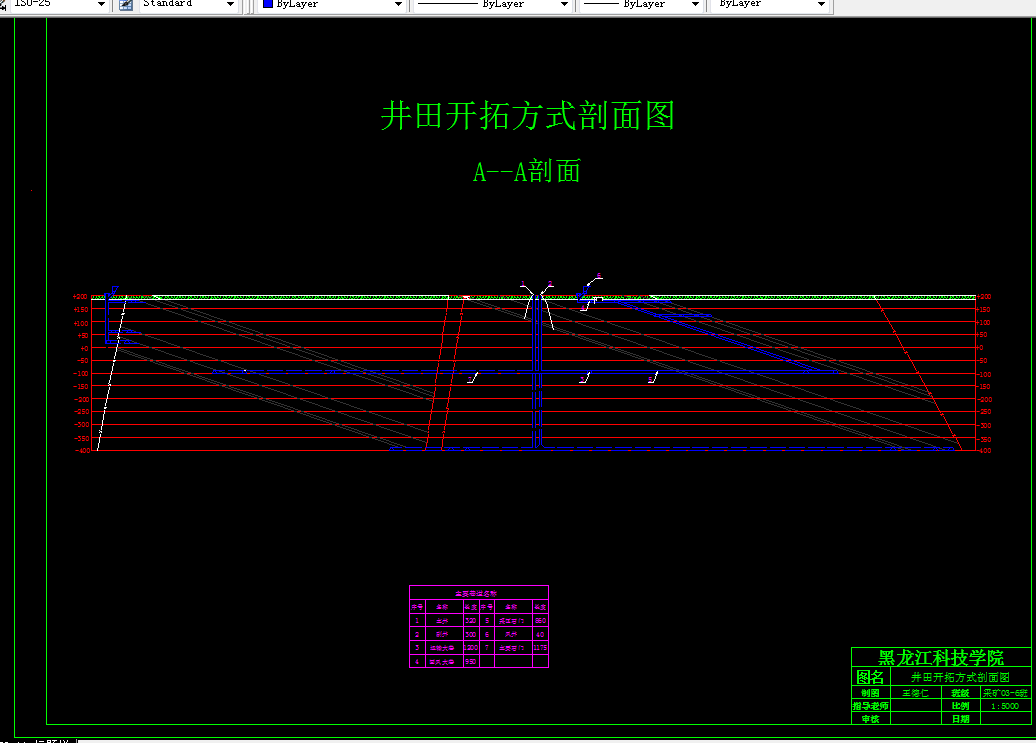Click the 1200 length value in legend

[470, 648]
